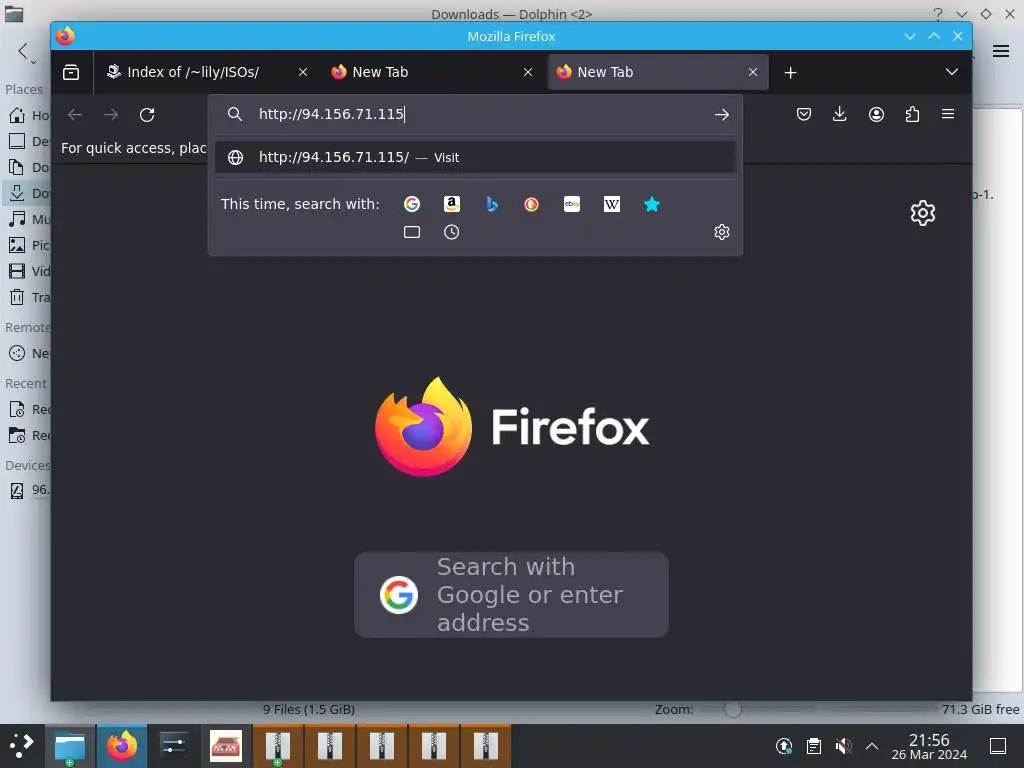Viewport: 1024px width, 768px height.
Task: Search this time with DuckDuckGo icon
Action: click(x=532, y=204)
